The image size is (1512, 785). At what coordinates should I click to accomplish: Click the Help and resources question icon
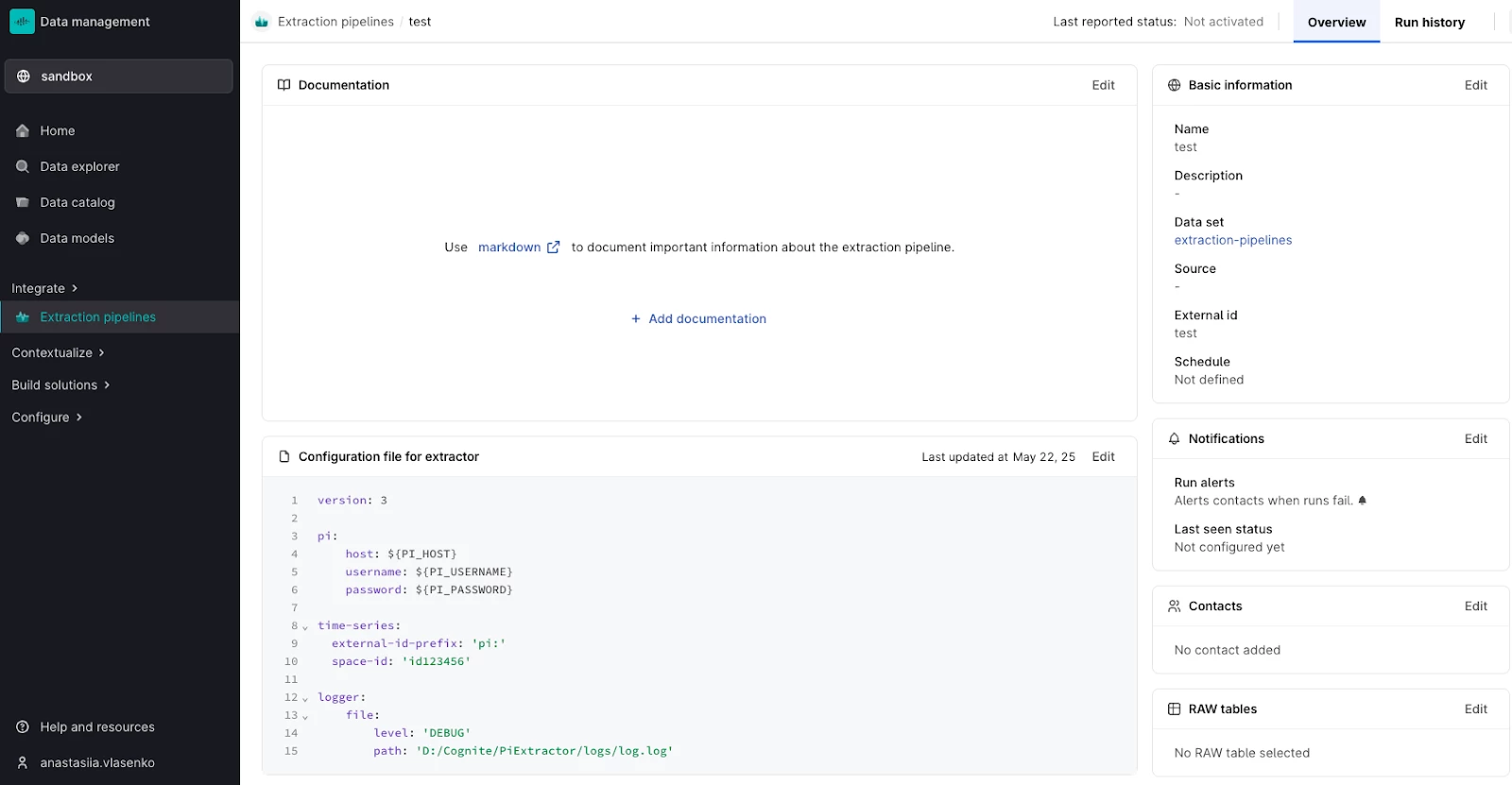(23, 727)
